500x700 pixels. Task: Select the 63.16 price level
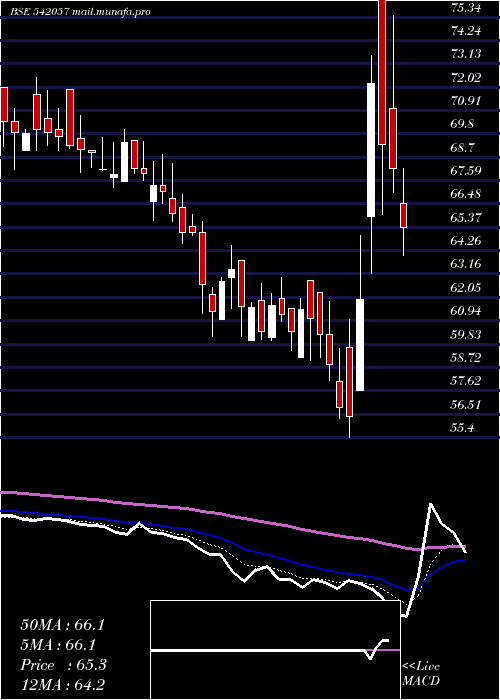pos(466,264)
